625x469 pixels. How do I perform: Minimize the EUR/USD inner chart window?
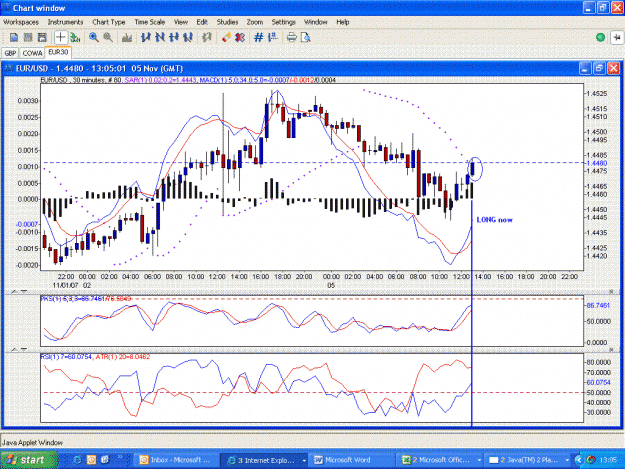point(585,69)
